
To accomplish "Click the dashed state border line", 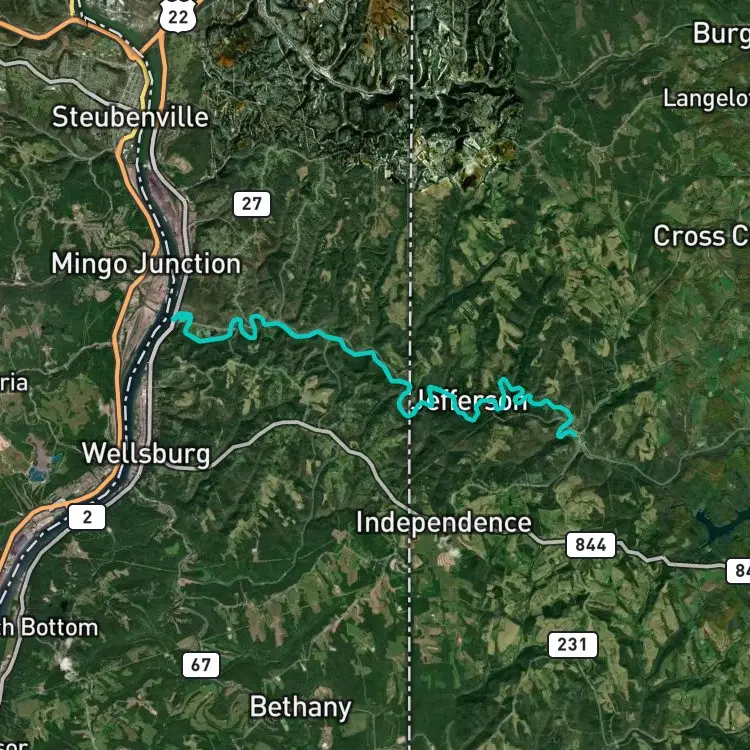I will pos(410,287).
